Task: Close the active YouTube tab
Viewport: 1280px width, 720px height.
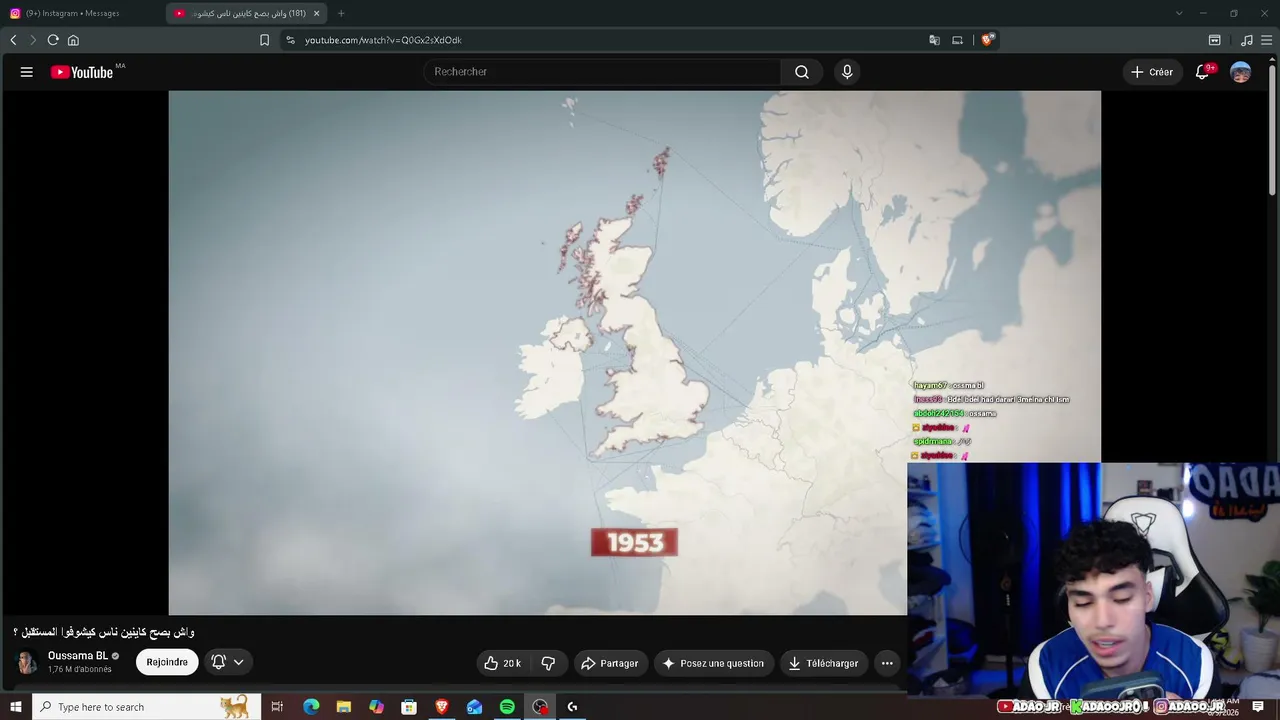Action: [x=317, y=13]
